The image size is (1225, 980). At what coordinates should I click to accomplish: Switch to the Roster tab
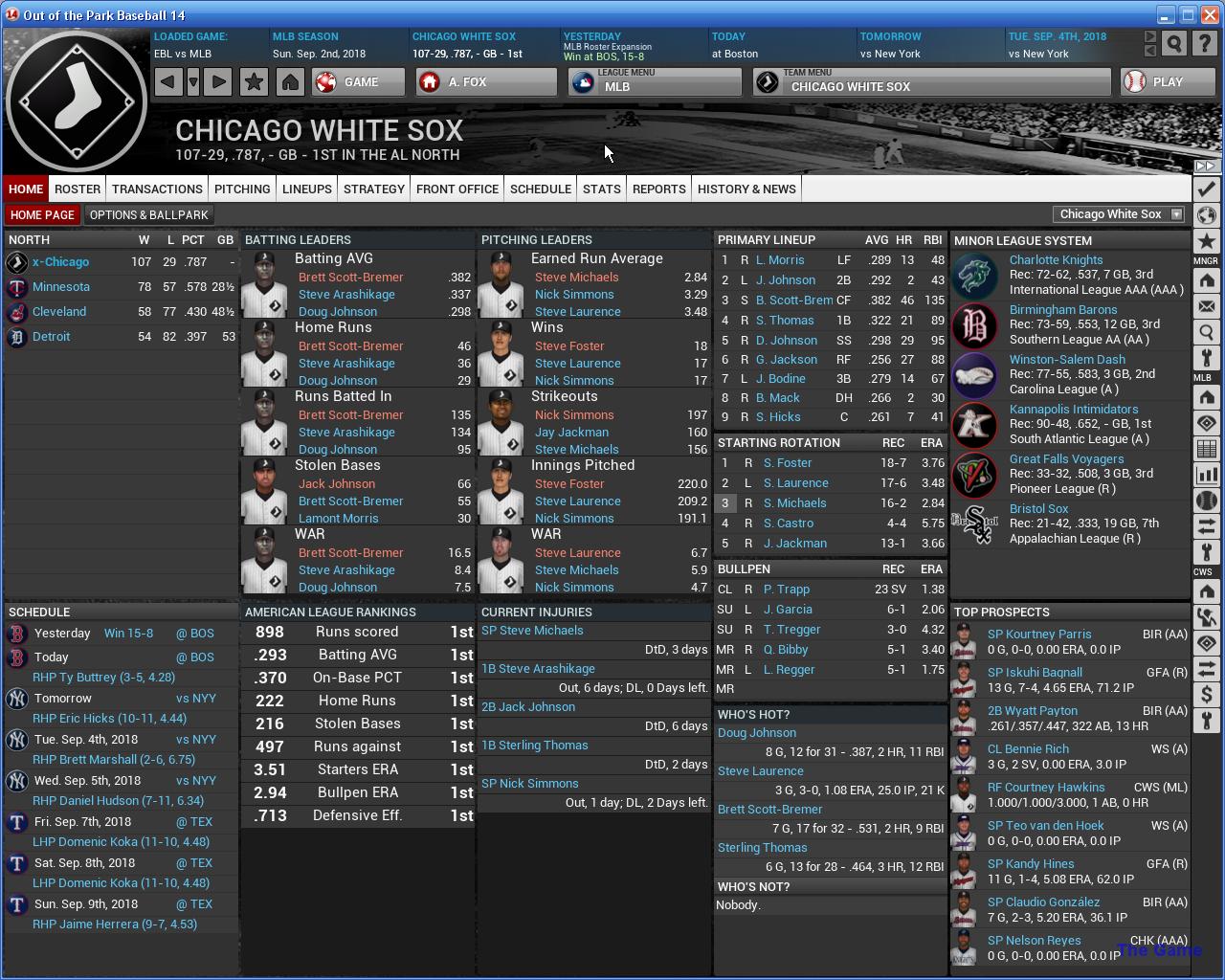pos(78,189)
